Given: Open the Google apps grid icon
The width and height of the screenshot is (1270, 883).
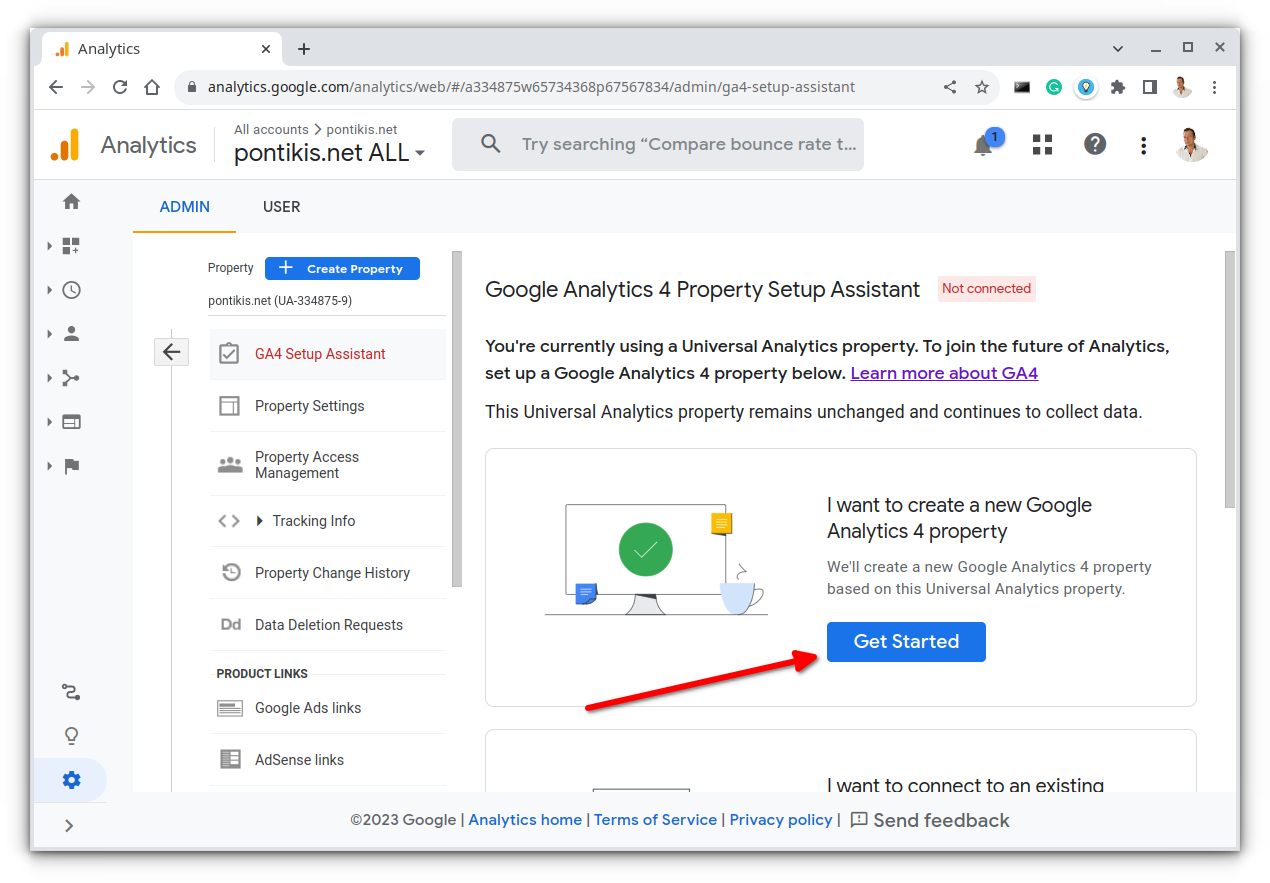Looking at the screenshot, I should pyautogui.click(x=1042, y=145).
